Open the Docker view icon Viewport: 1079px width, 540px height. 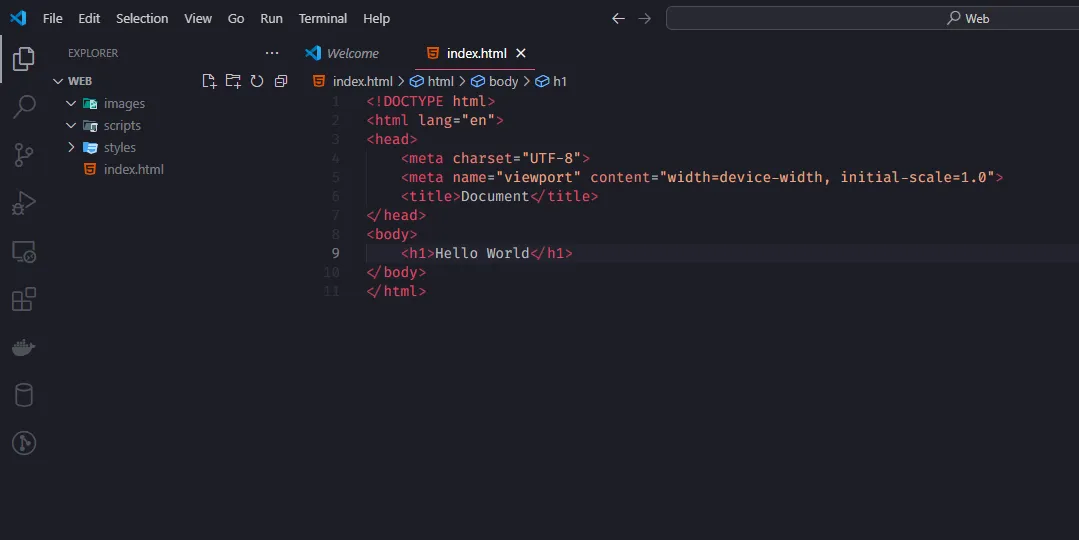point(24,347)
